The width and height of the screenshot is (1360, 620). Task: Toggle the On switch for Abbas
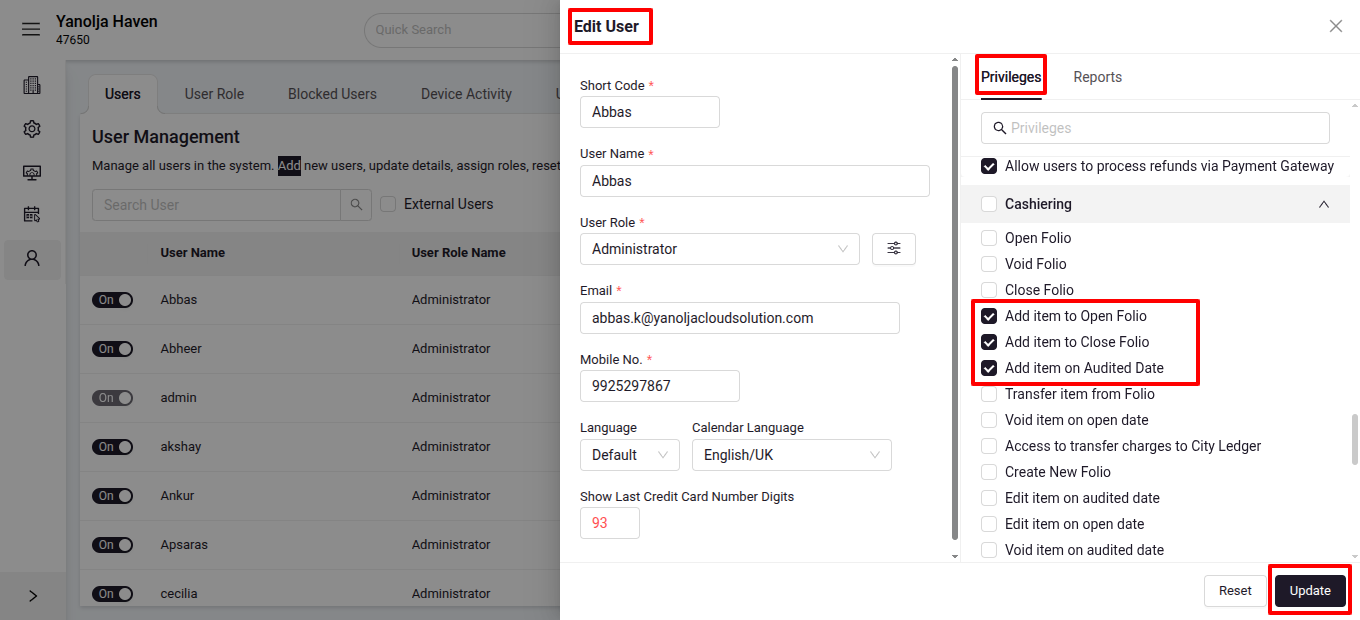click(112, 300)
